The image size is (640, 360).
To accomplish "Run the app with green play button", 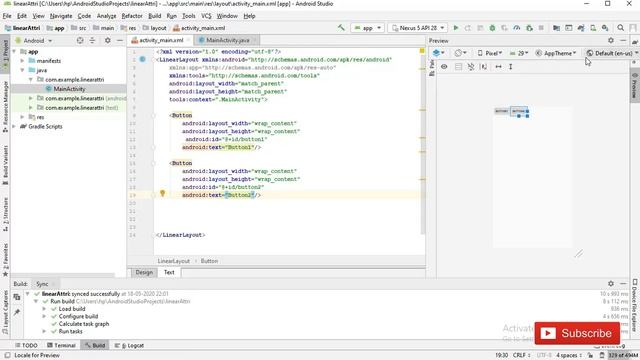I will [456, 28].
